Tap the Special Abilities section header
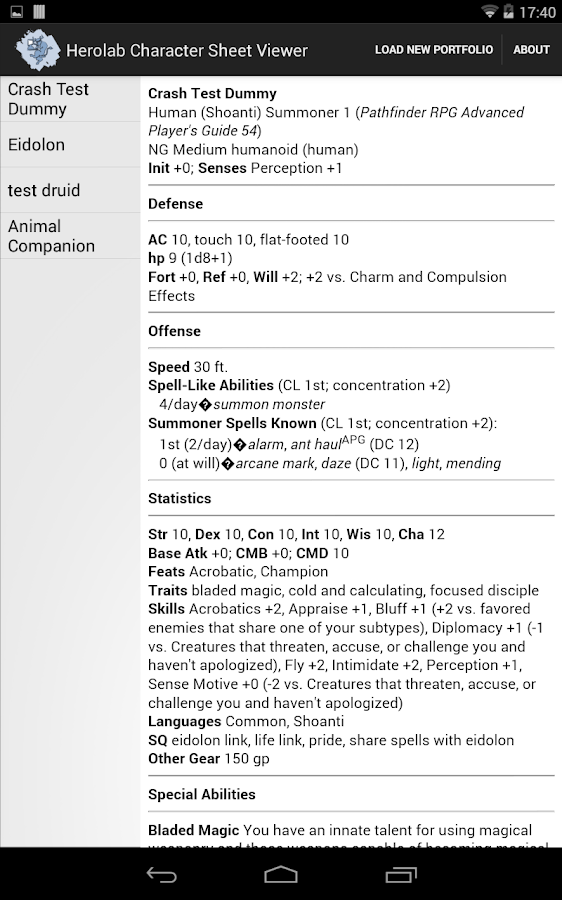Image resolution: width=562 pixels, height=900 pixels. pyautogui.click(x=202, y=794)
